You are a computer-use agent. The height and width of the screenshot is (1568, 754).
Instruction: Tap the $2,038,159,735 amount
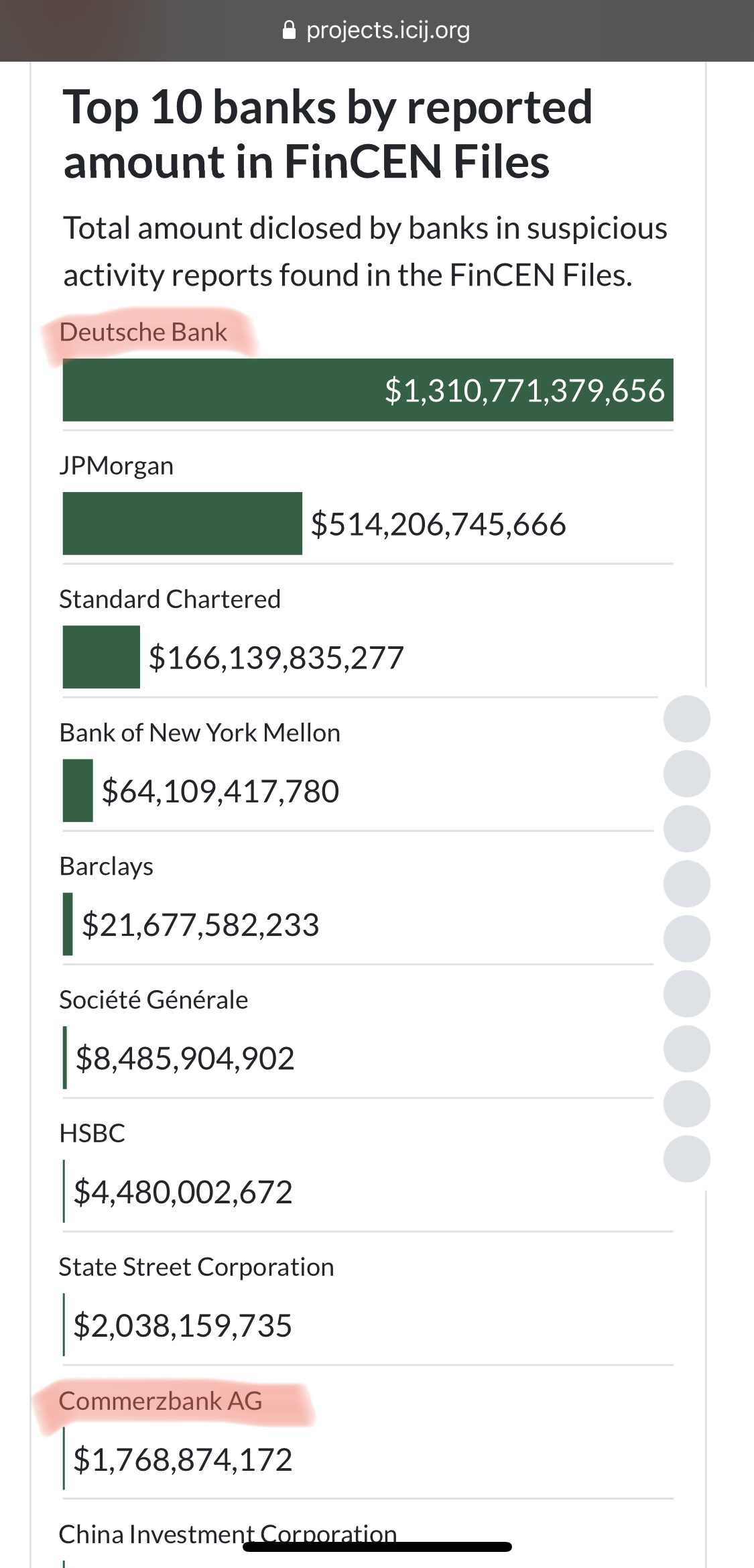[x=182, y=1326]
